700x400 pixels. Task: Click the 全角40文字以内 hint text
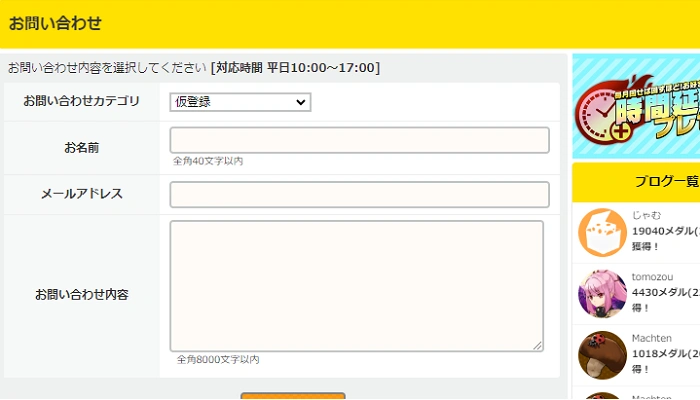[x=208, y=161]
